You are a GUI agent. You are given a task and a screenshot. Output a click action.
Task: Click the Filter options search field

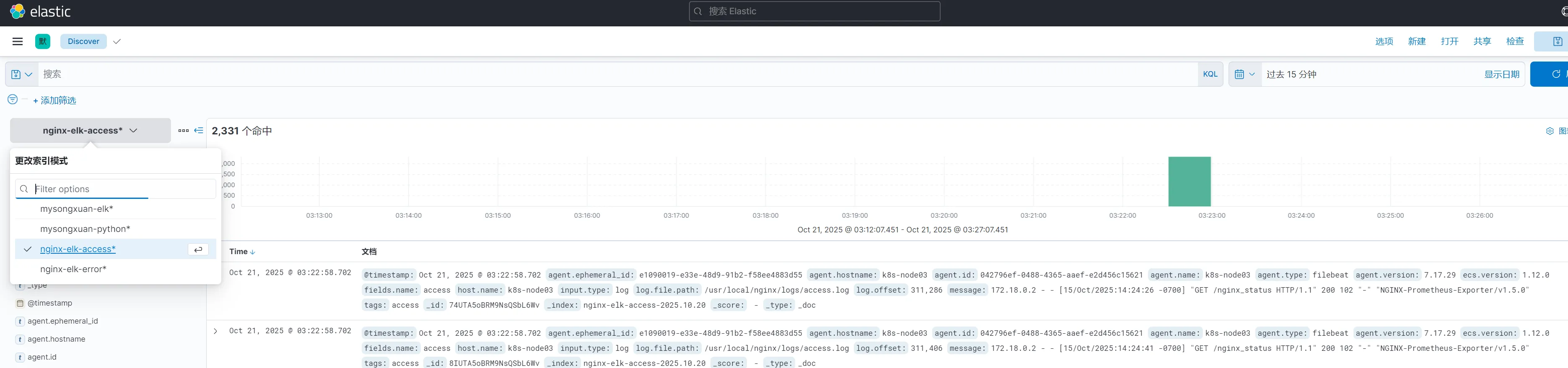(x=122, y=189)
